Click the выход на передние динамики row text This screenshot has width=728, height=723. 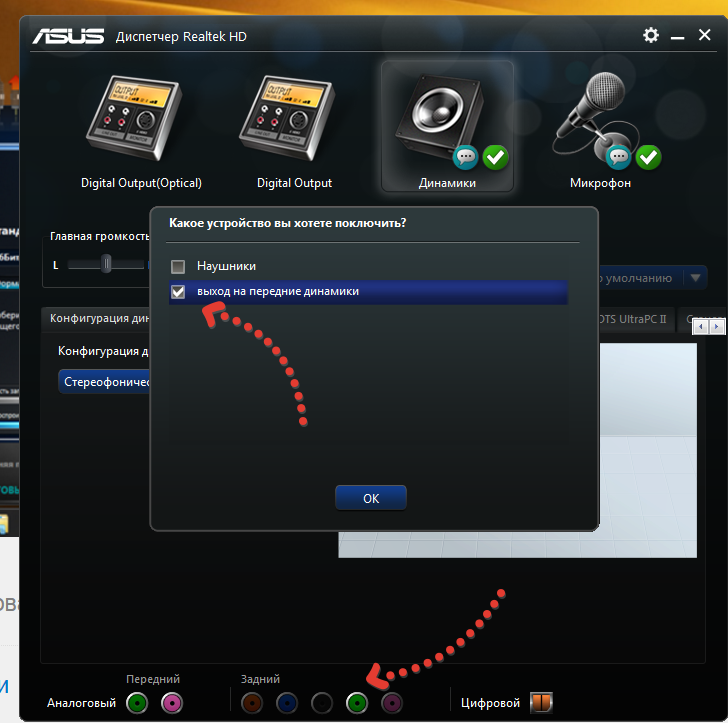pyautogui.click(x=278, y=291)
